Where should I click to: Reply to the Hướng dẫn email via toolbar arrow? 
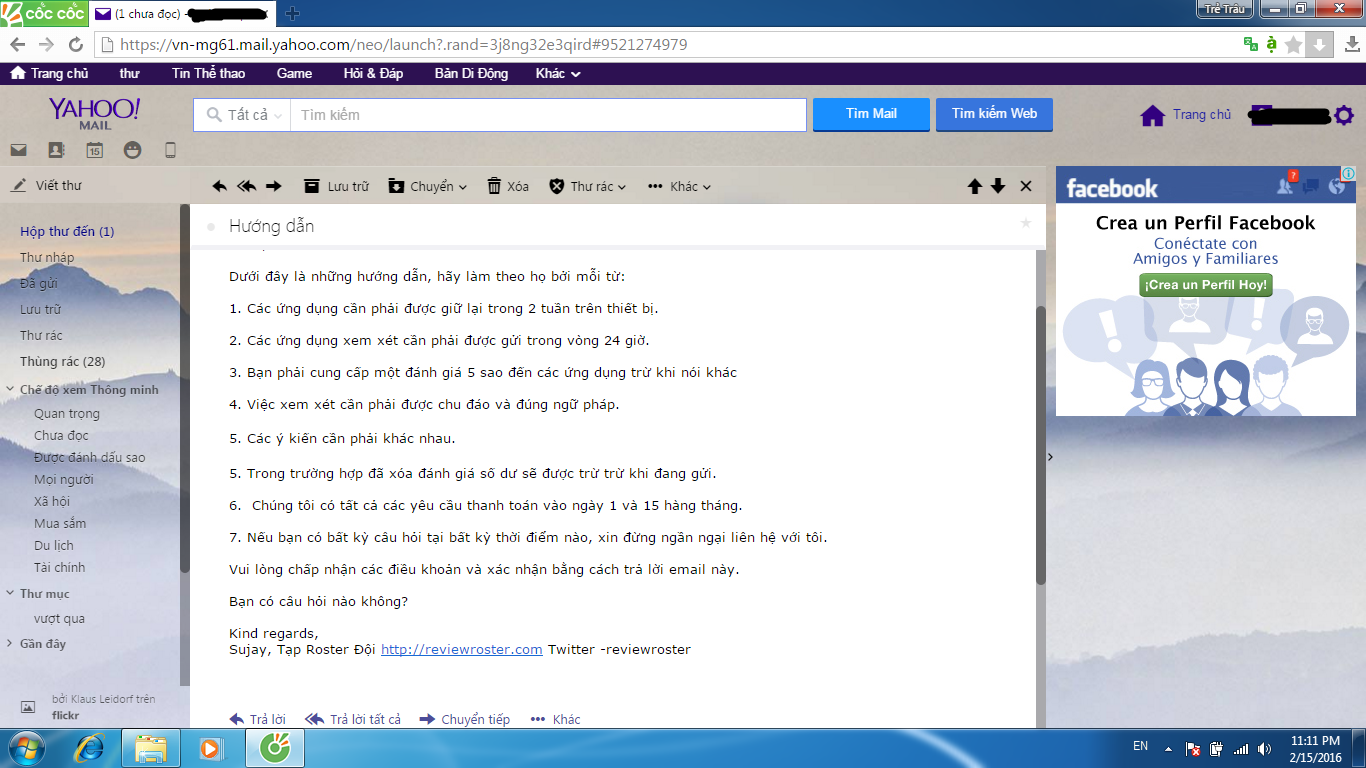point(220,186)
